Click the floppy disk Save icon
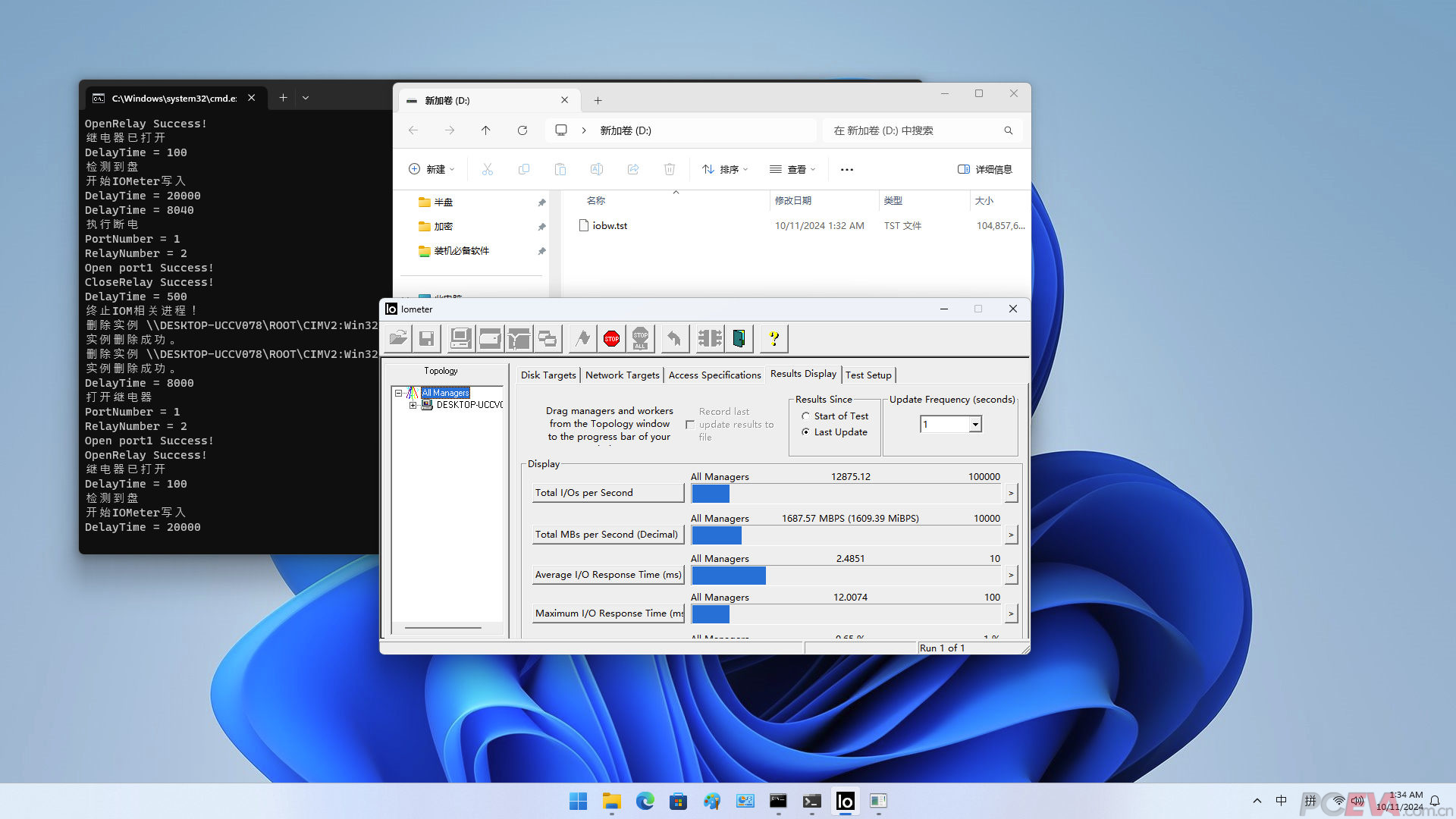 click(426, 339)
